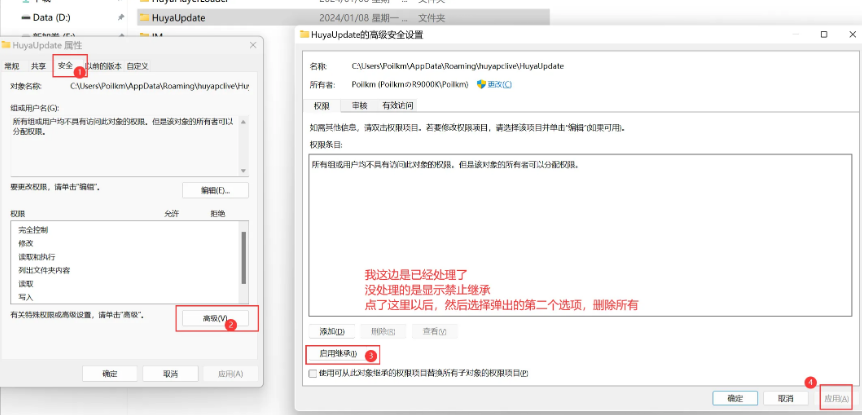
Task: Click the 更改(C) owner link
Action: click(499, 84)
